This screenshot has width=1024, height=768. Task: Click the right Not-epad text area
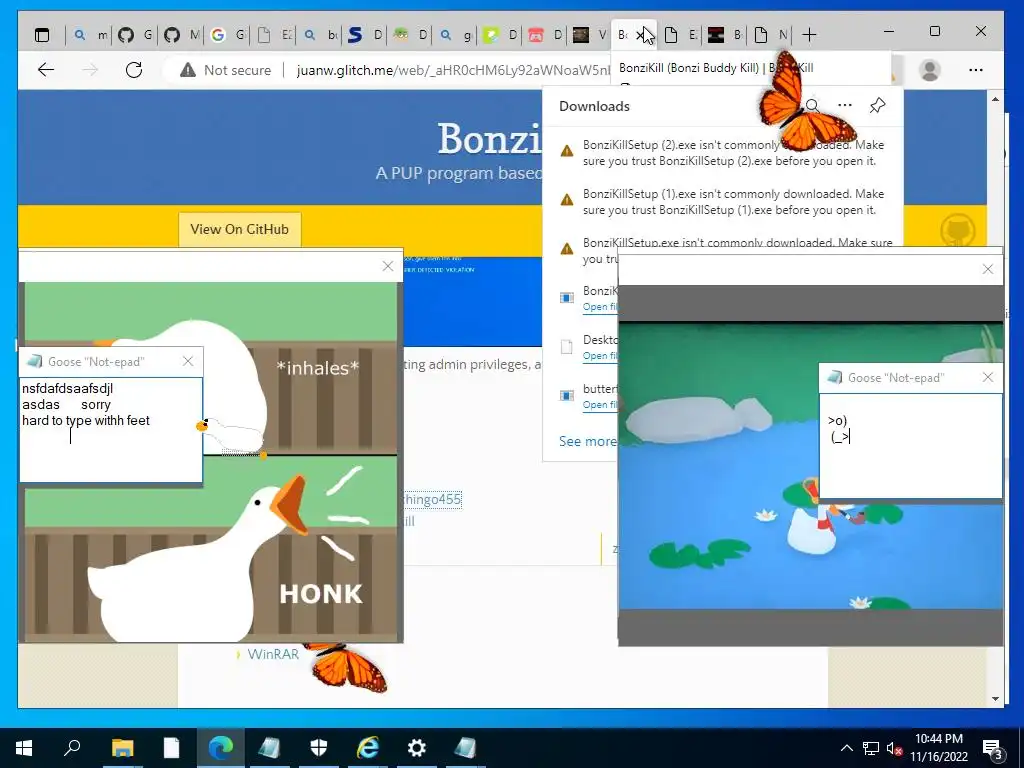pos(910,446)
